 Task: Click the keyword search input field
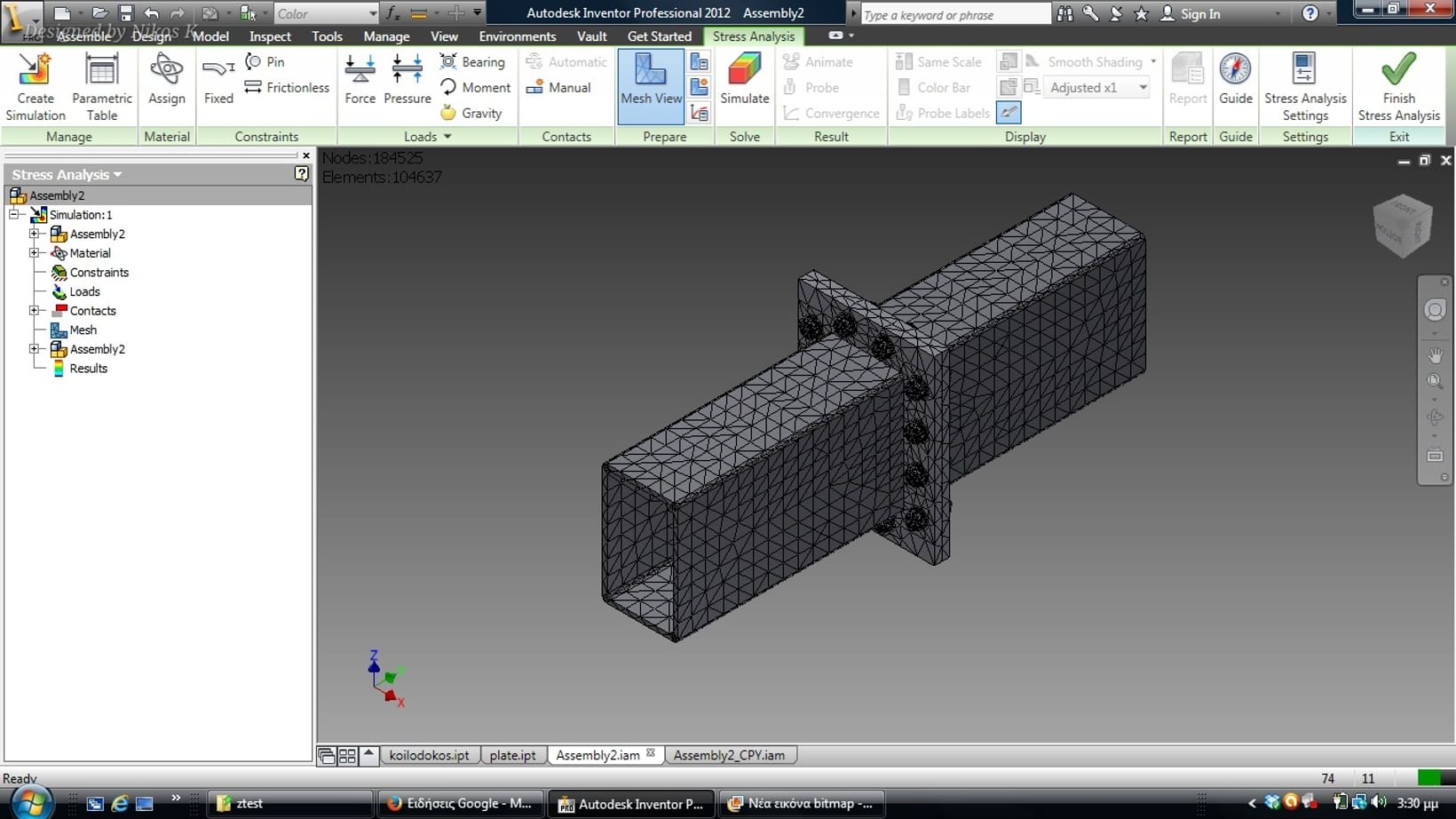[x=954, y=15]
